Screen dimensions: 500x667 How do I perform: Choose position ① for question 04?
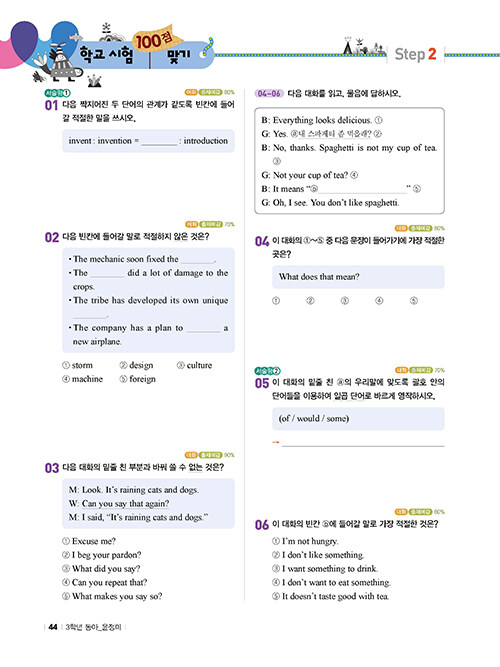276,301
